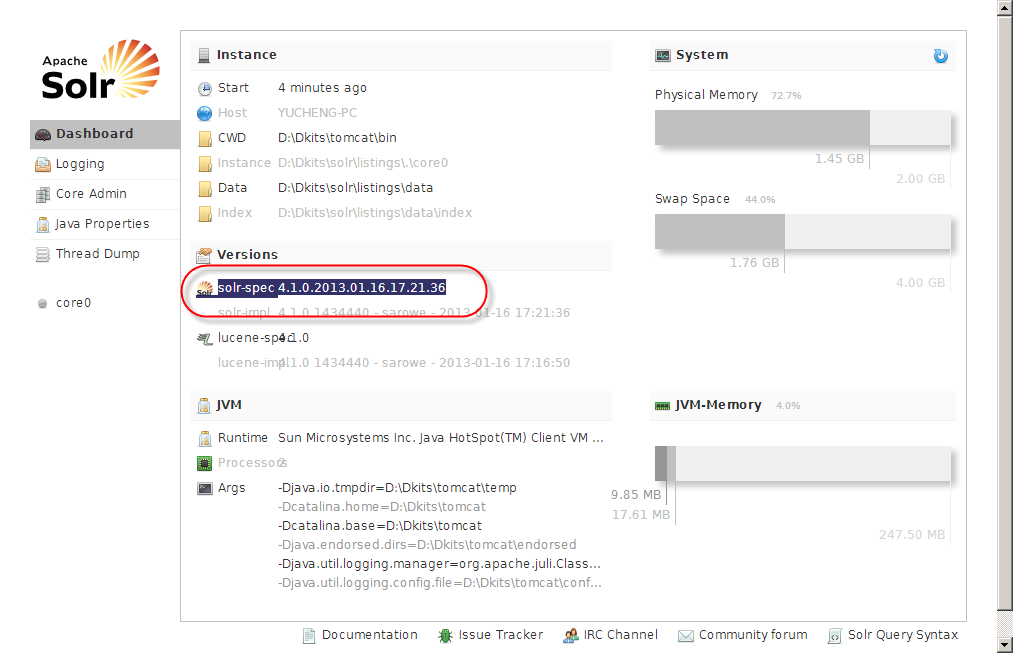1013x653 pixels.
Task: Click the System monitor icon
Action: (663, 56)
